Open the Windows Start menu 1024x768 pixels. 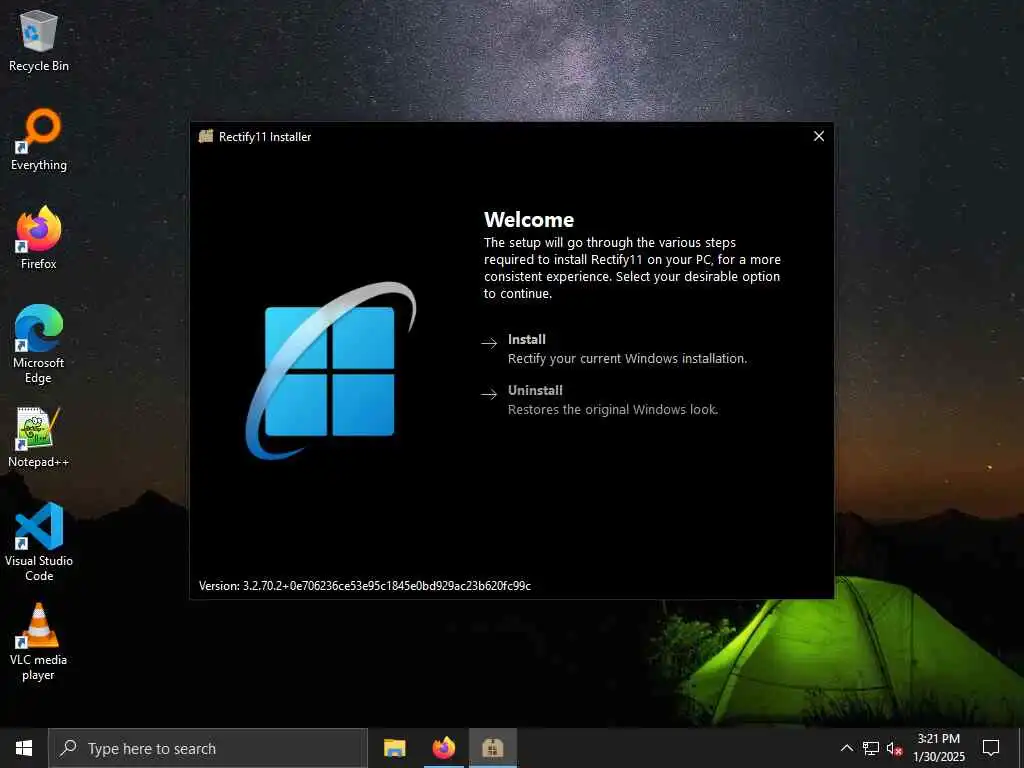pyautogui.click(x=24, y=748)
